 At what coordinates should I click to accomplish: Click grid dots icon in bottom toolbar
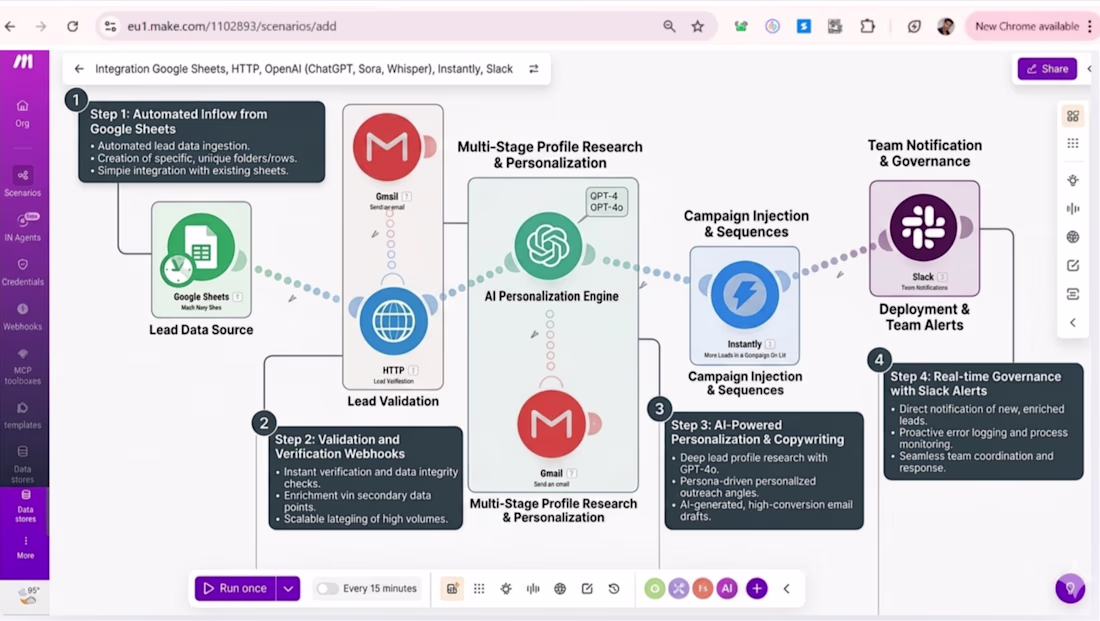pyautogui.click(x=479, y=589)
